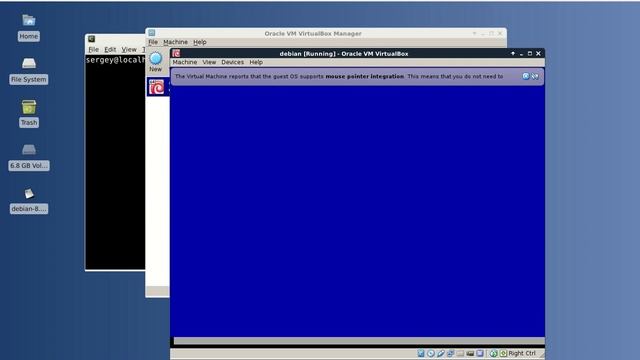Click the display icon in VM status bar
The height and width of the screenshot is (360, 640).
pos(480,353)
